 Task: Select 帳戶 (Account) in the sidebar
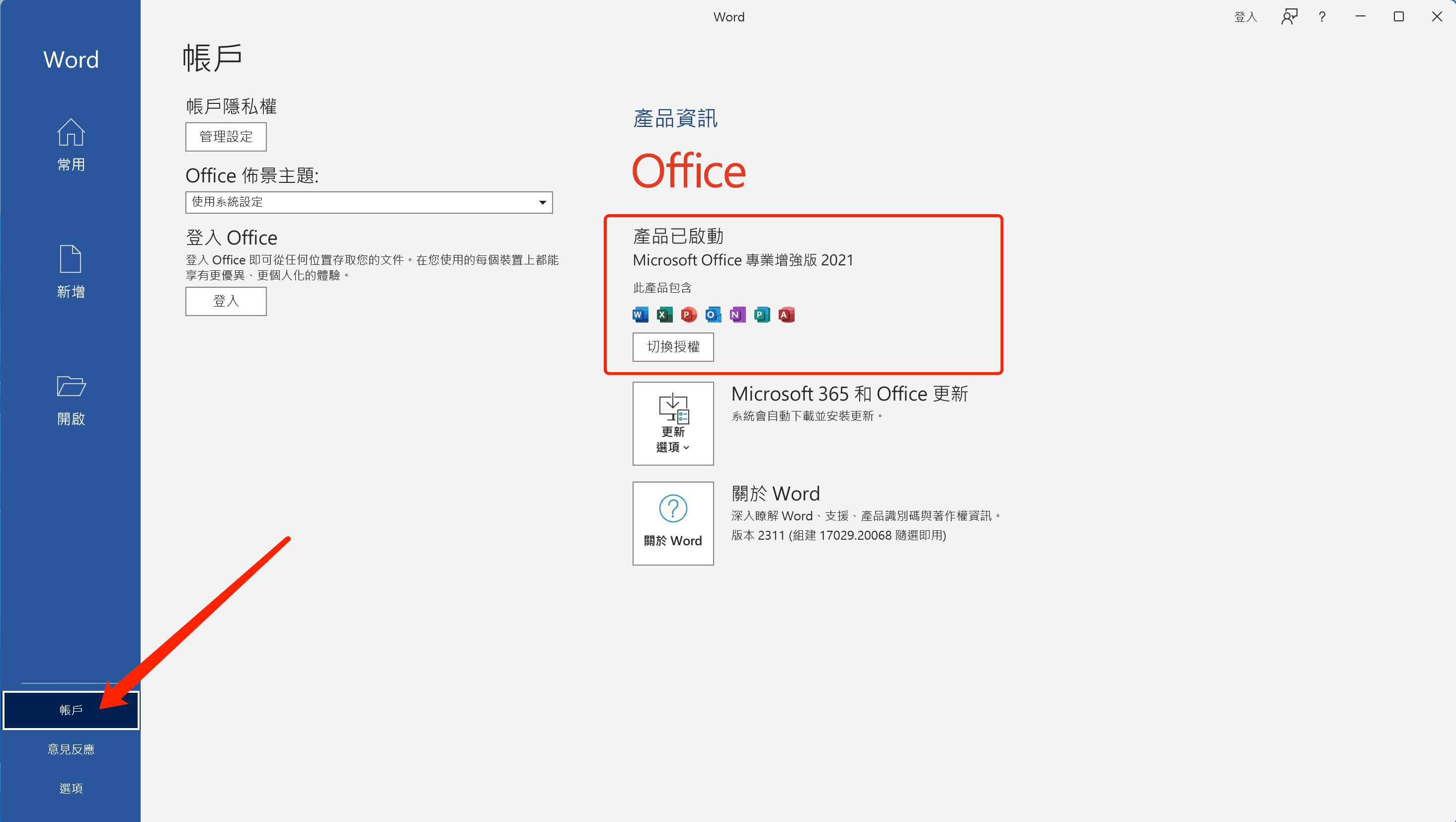coord(71,710)
